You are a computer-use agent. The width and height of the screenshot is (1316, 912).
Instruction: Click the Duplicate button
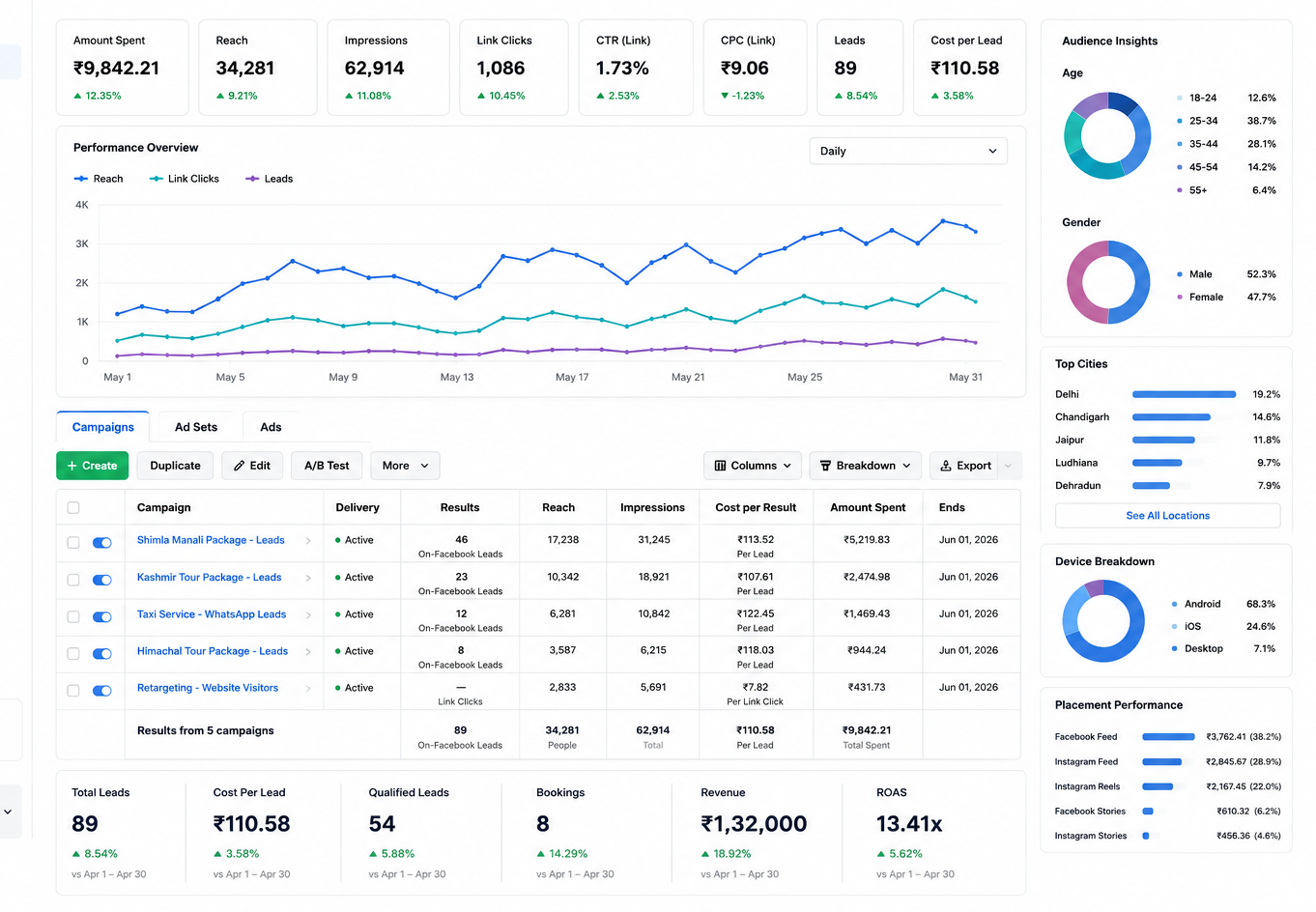tap(175, 466)
